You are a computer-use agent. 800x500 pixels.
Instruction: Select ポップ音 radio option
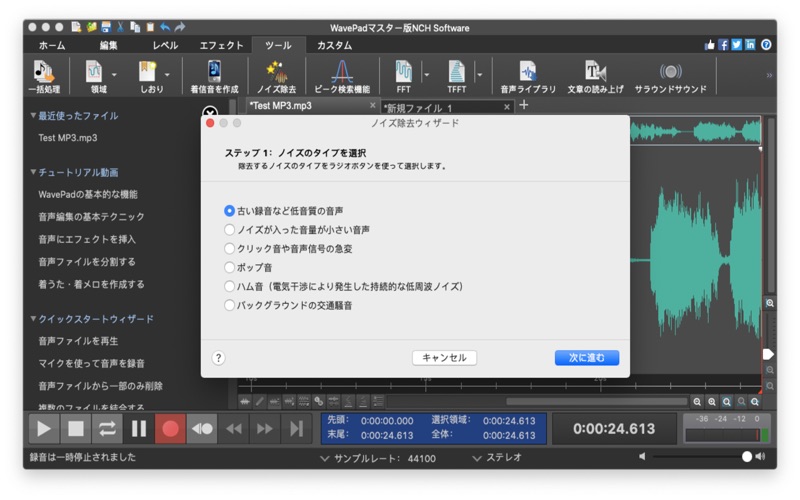click(230, 267)
